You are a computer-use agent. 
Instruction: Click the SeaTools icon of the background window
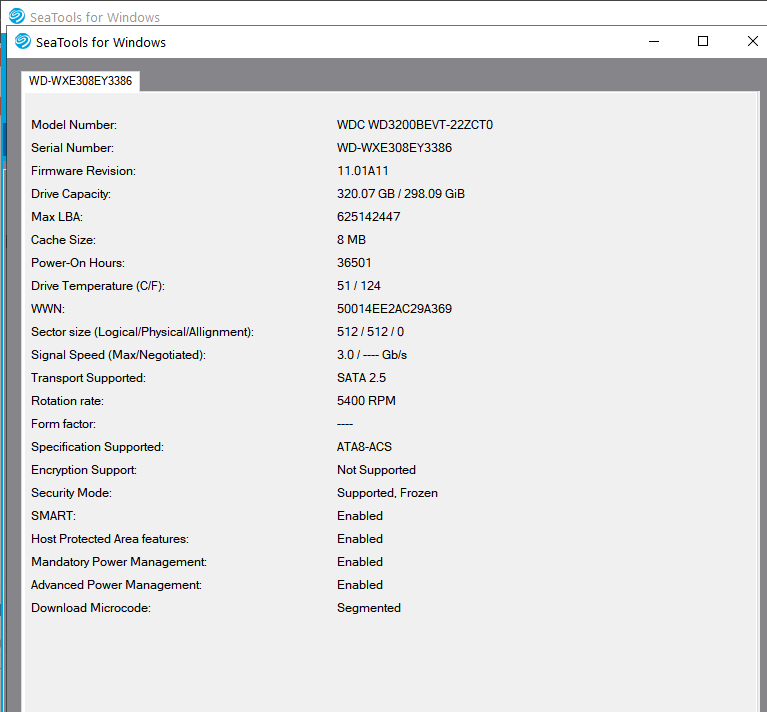point(17,15)
